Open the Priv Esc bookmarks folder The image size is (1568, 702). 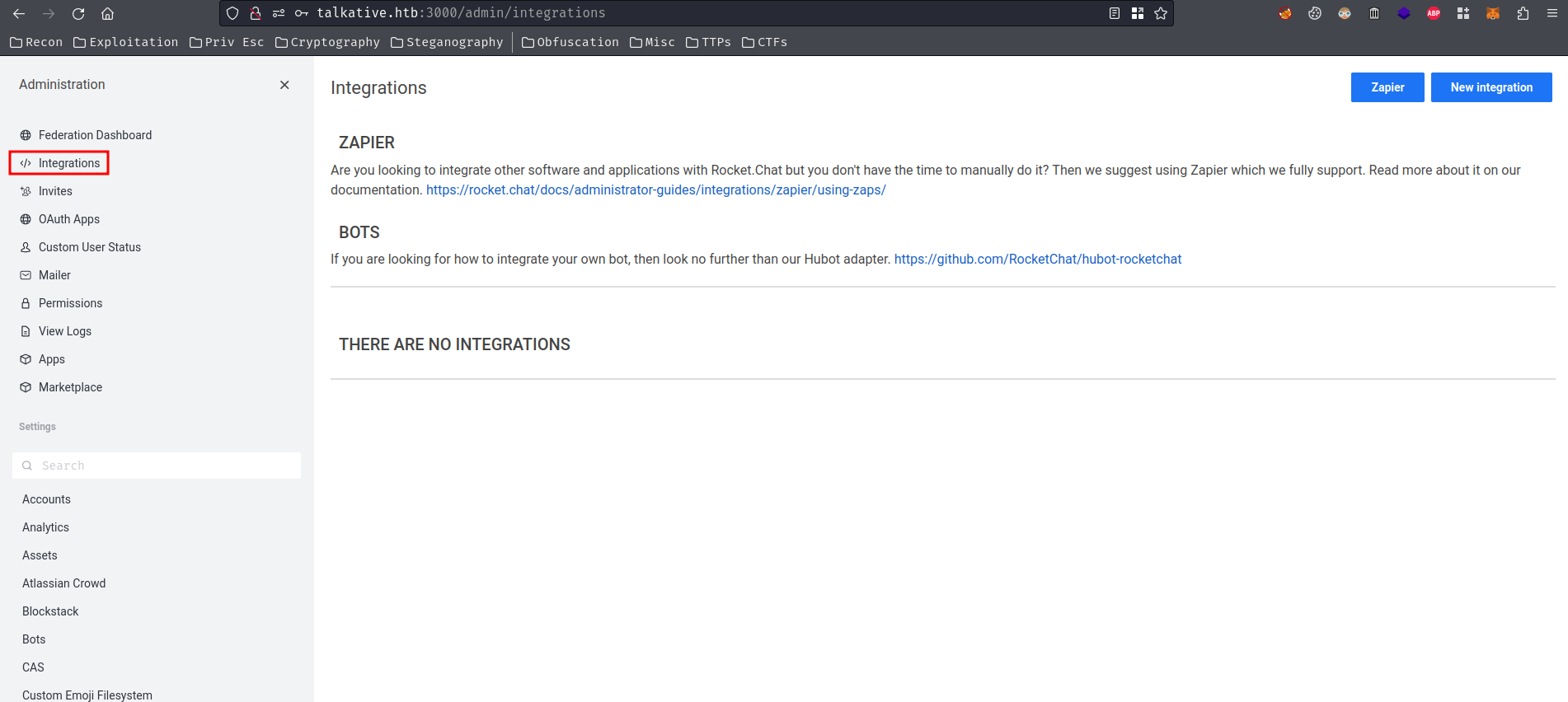tap(227, 42)
